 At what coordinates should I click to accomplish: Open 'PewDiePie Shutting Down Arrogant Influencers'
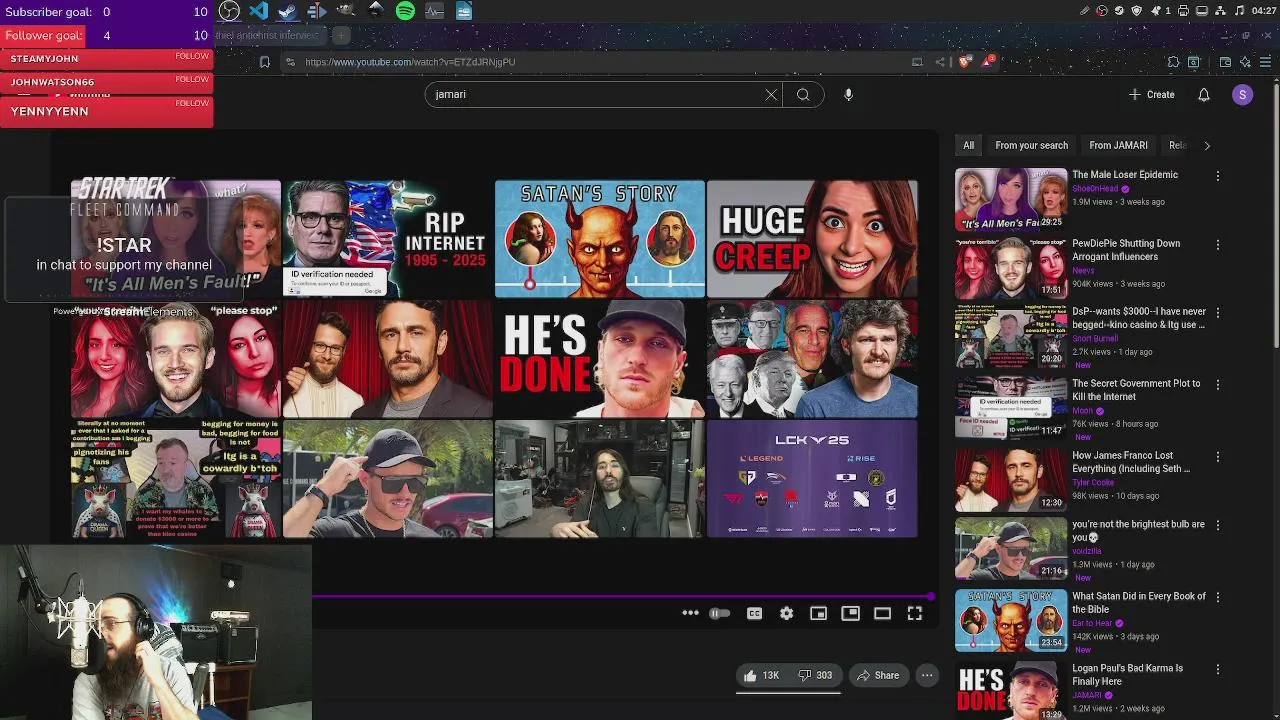(x=1126, y=249)
